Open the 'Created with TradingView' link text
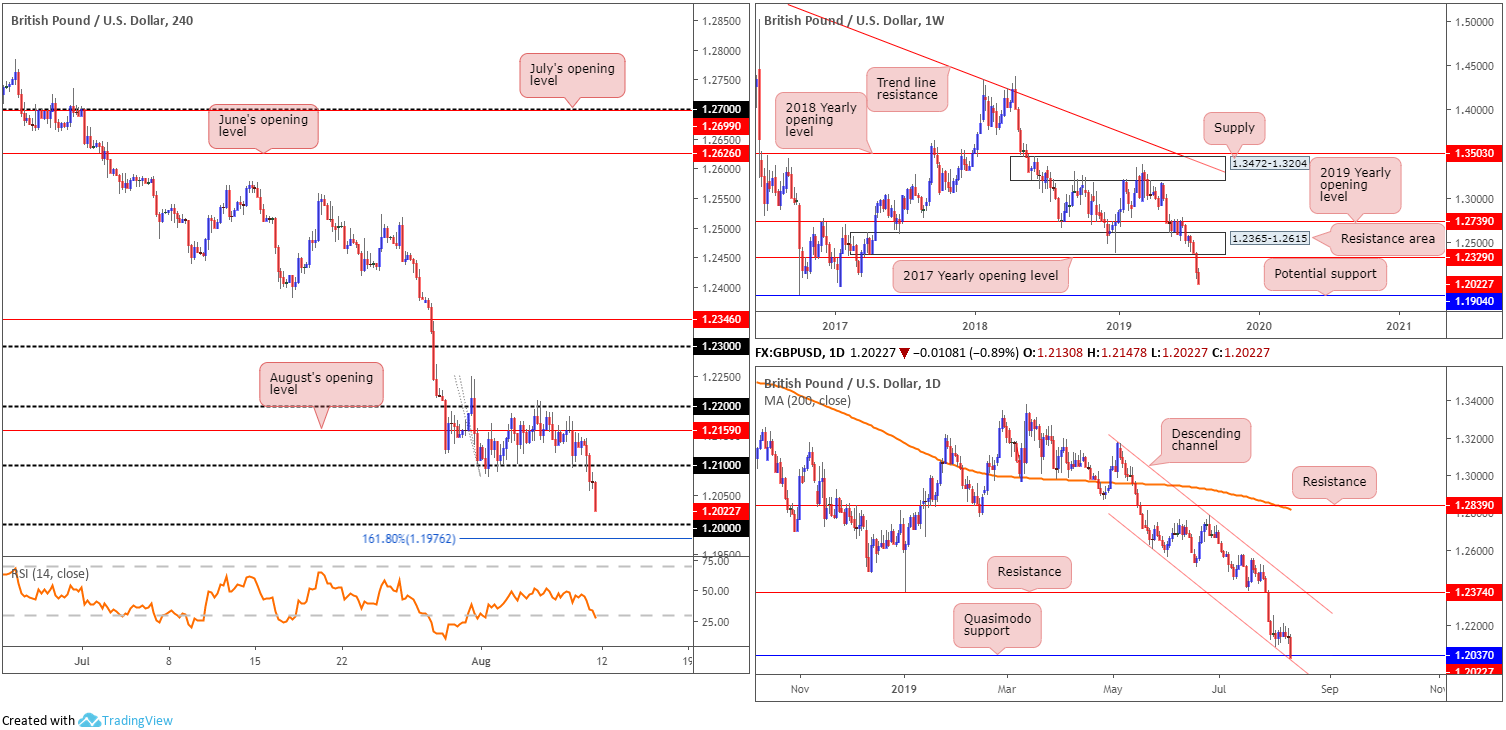The width and height of the screenshot is (1506, 730). [87, 720]
